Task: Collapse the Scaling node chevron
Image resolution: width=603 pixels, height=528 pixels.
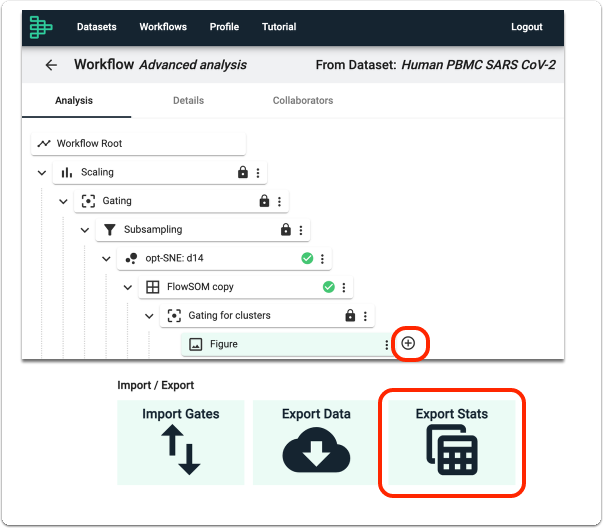Action: [42, 173]
